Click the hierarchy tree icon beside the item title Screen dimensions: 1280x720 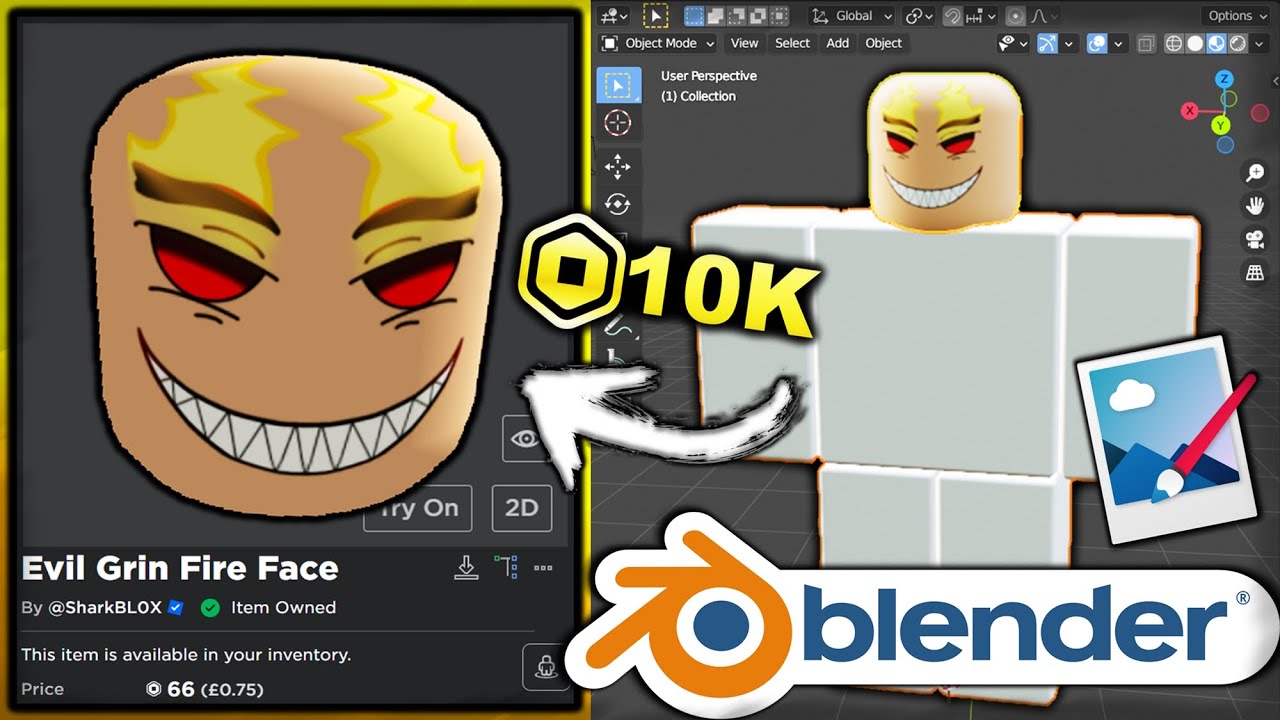coord(506,568)
